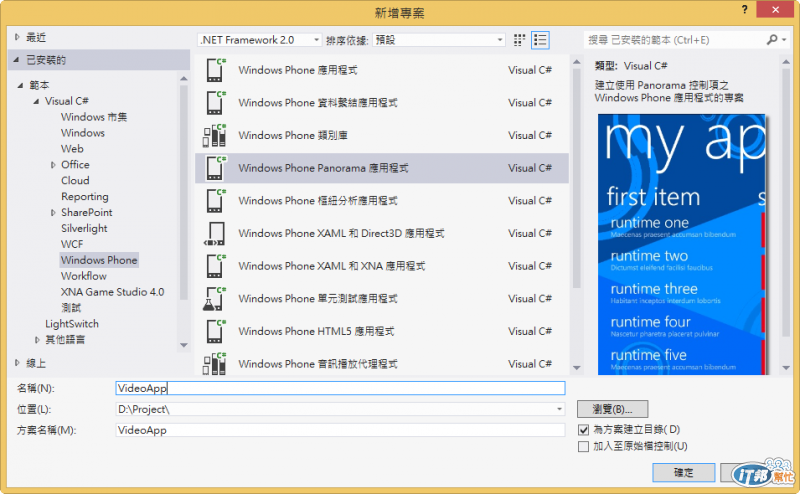Select Windows Phone 資料繫結應用程式 template icon
800x494 pixels.
pos(216,103)
